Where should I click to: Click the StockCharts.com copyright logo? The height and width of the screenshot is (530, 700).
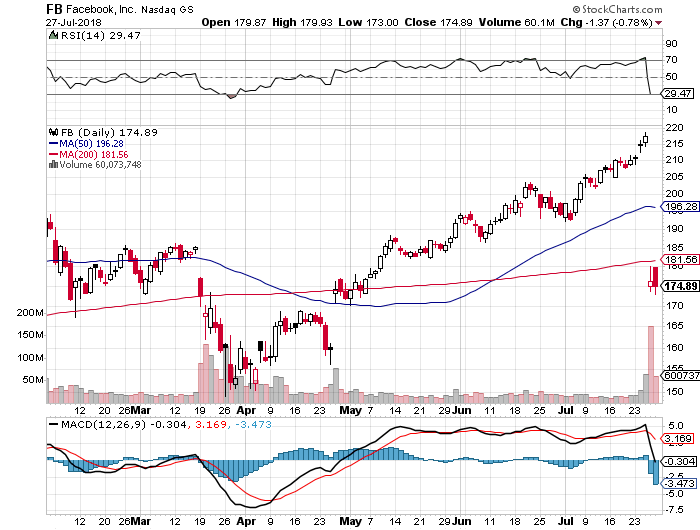click(x=617, y=9)
